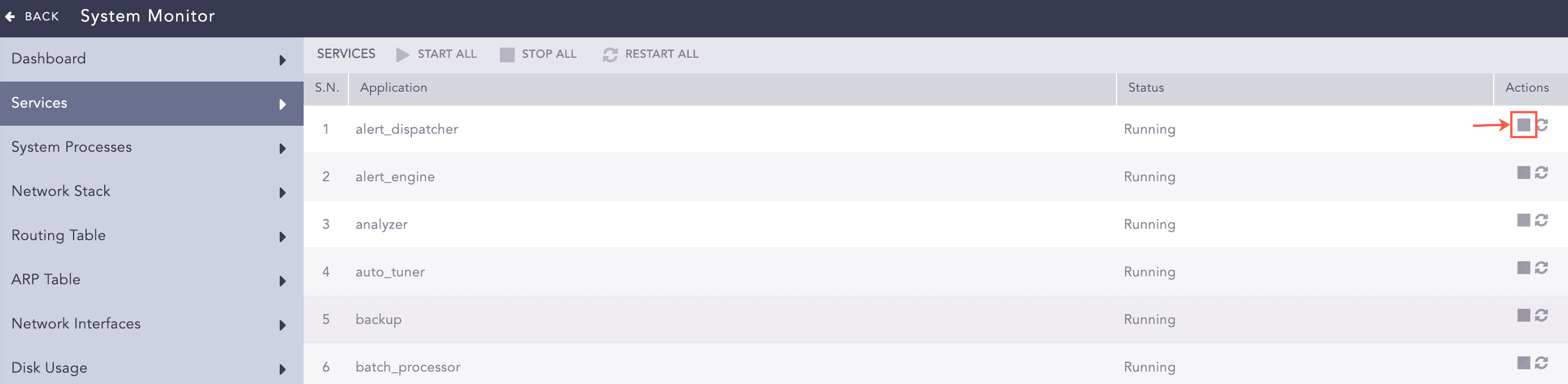Expand the Dashboard menu arrow

click(x=283, y=60)
